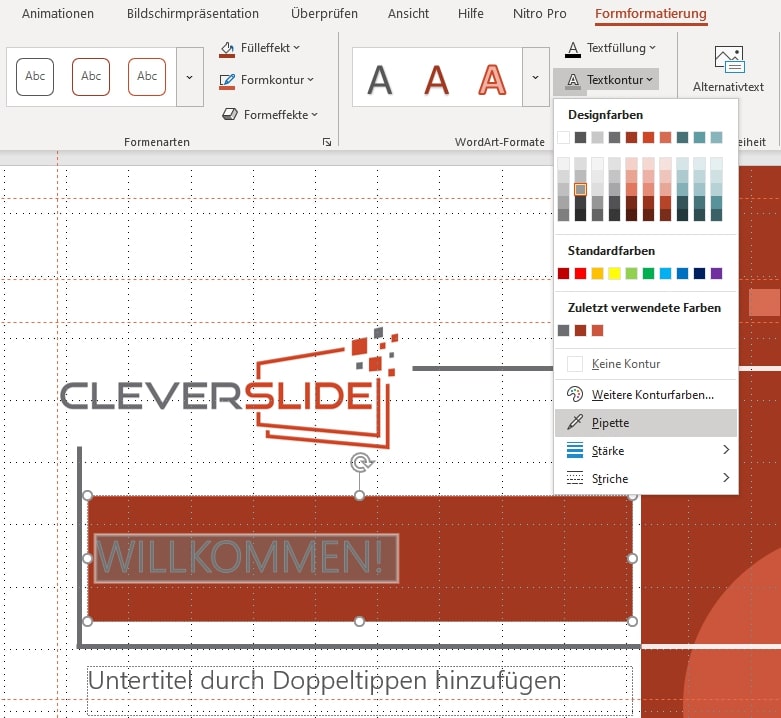Click the color palette icon beside Weitere Konturfarben
This screenshot has width=781, height=718.
[575, 394]
